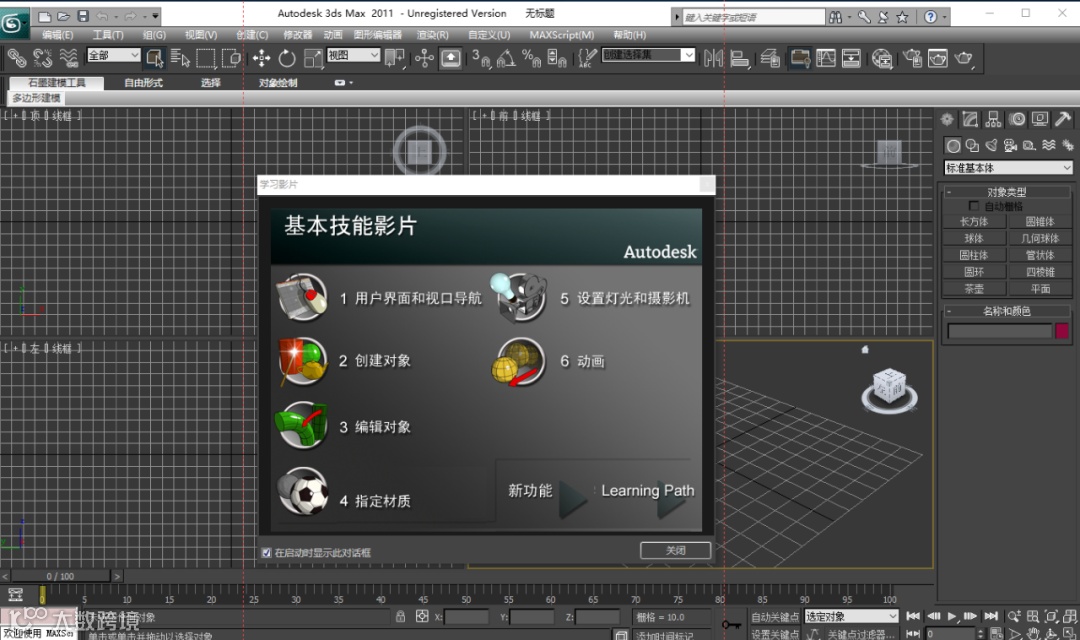Activate Select and Rotate tool

click(287, 59)
